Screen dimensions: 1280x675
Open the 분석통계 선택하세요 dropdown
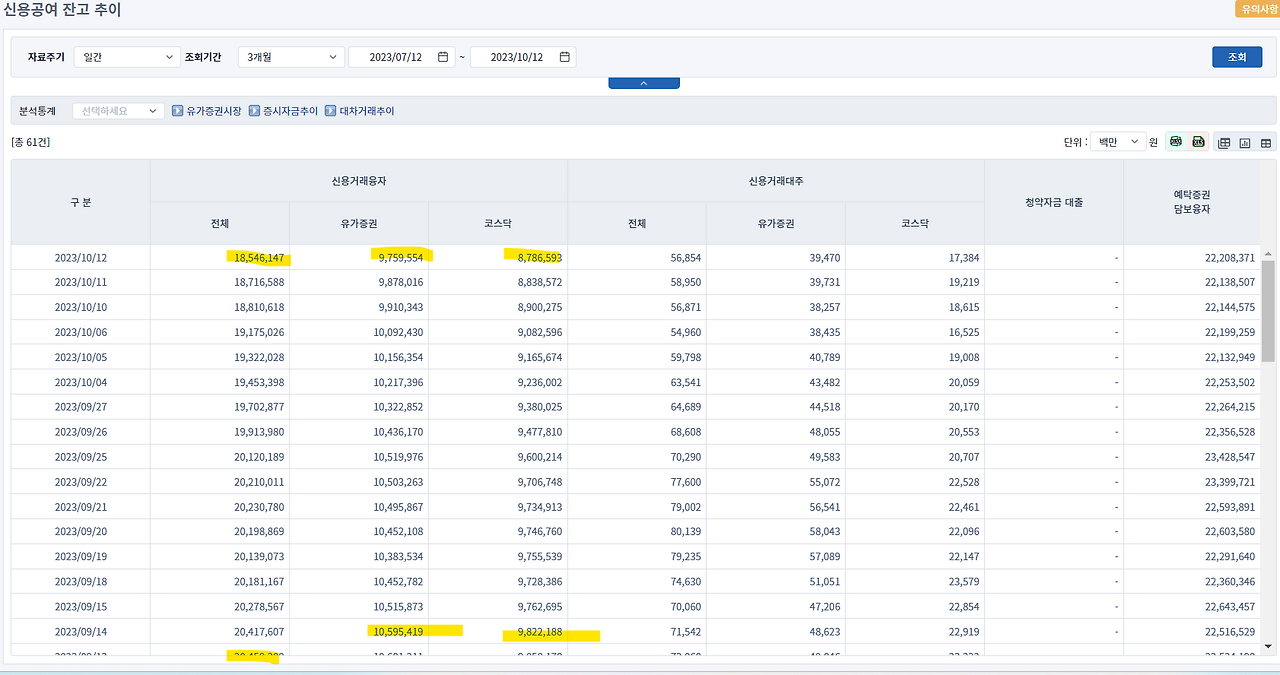119,110
